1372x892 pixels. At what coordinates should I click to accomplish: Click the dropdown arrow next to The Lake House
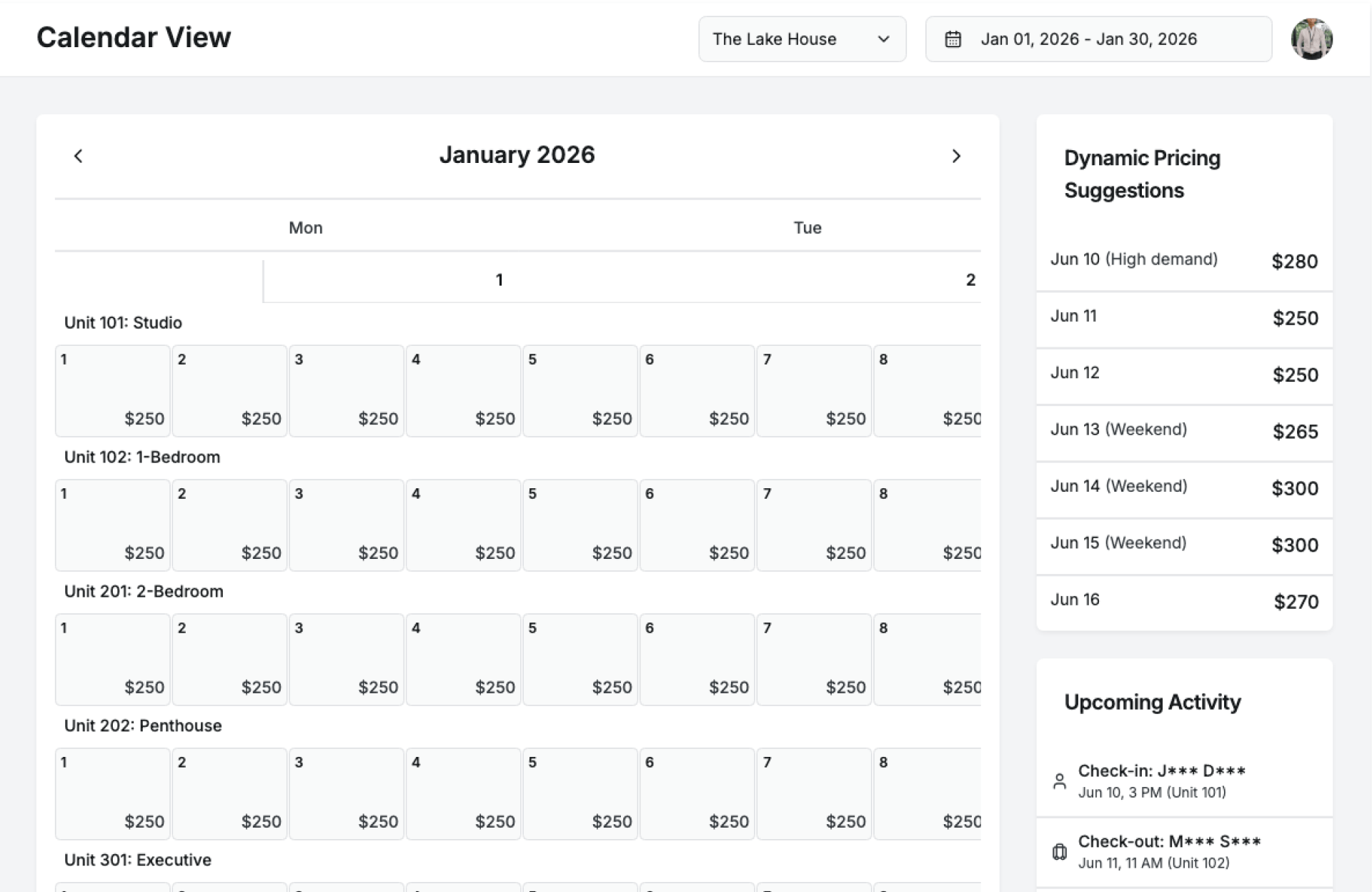(x=883, y=39)
